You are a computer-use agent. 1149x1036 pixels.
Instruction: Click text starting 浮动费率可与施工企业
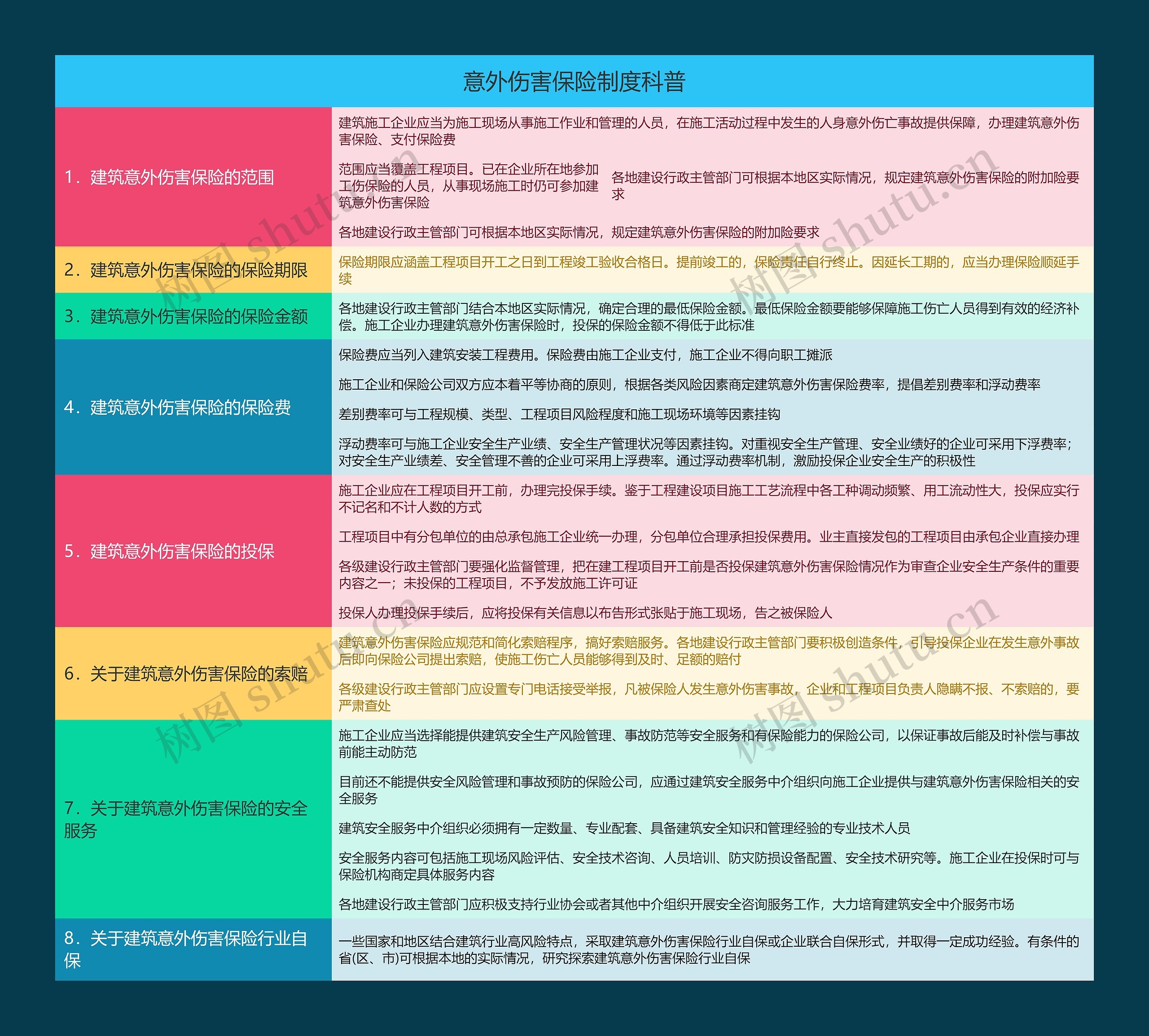click(x=706, y=452)
